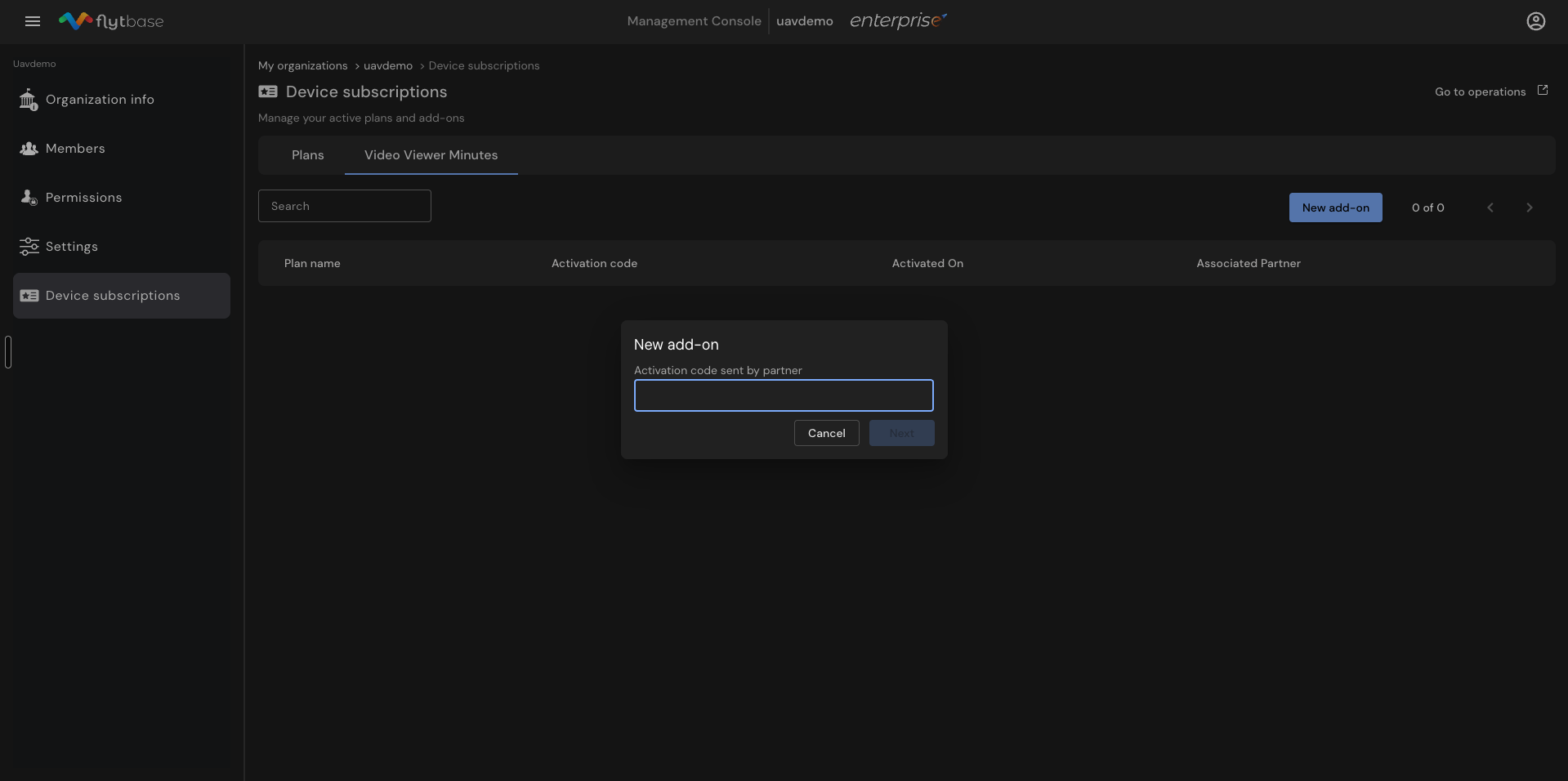Click the Activation code column header
This screenshot has width=1568, height=781.
click(x=594, y=263)
